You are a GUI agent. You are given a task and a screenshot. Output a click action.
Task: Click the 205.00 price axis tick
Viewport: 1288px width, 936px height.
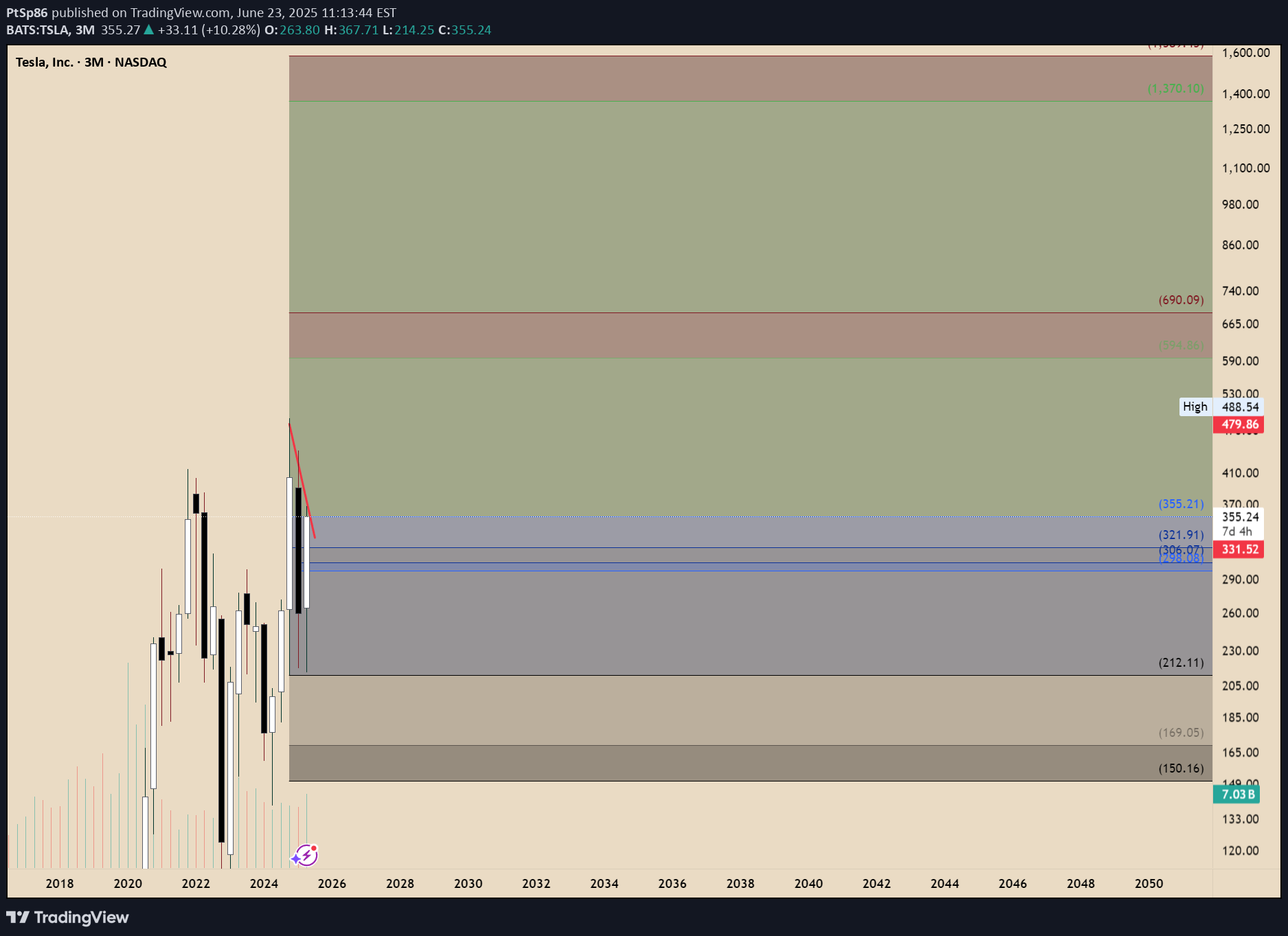[1240, 686]
